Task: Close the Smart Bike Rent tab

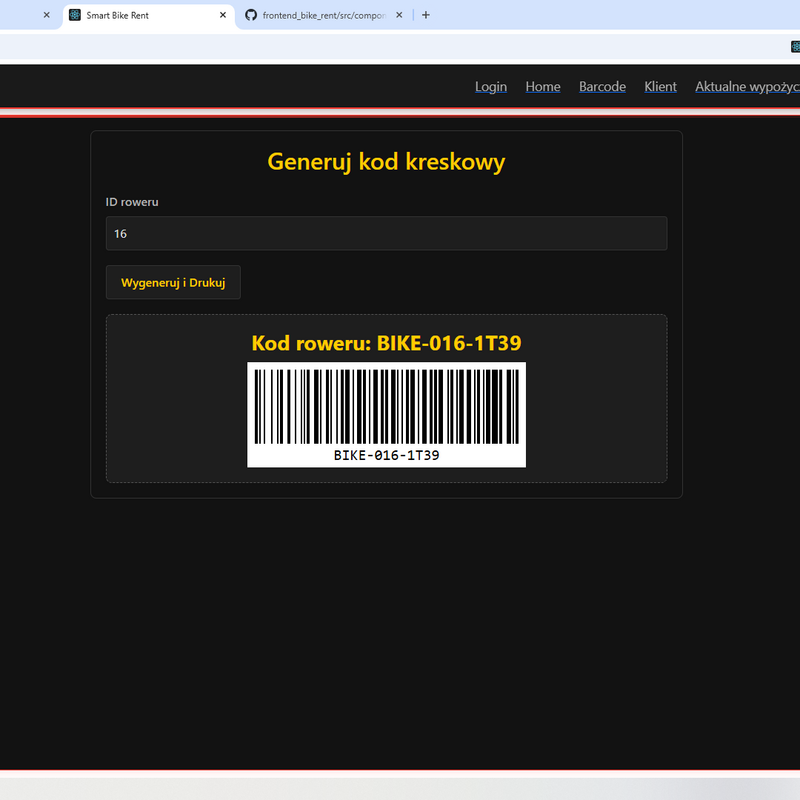Action: pos(223,15)
